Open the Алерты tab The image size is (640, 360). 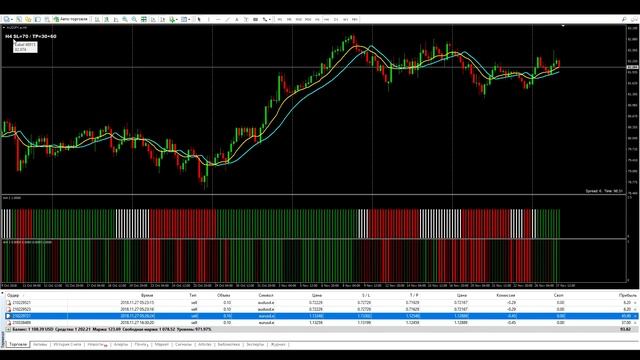click(x=120, y=344)
